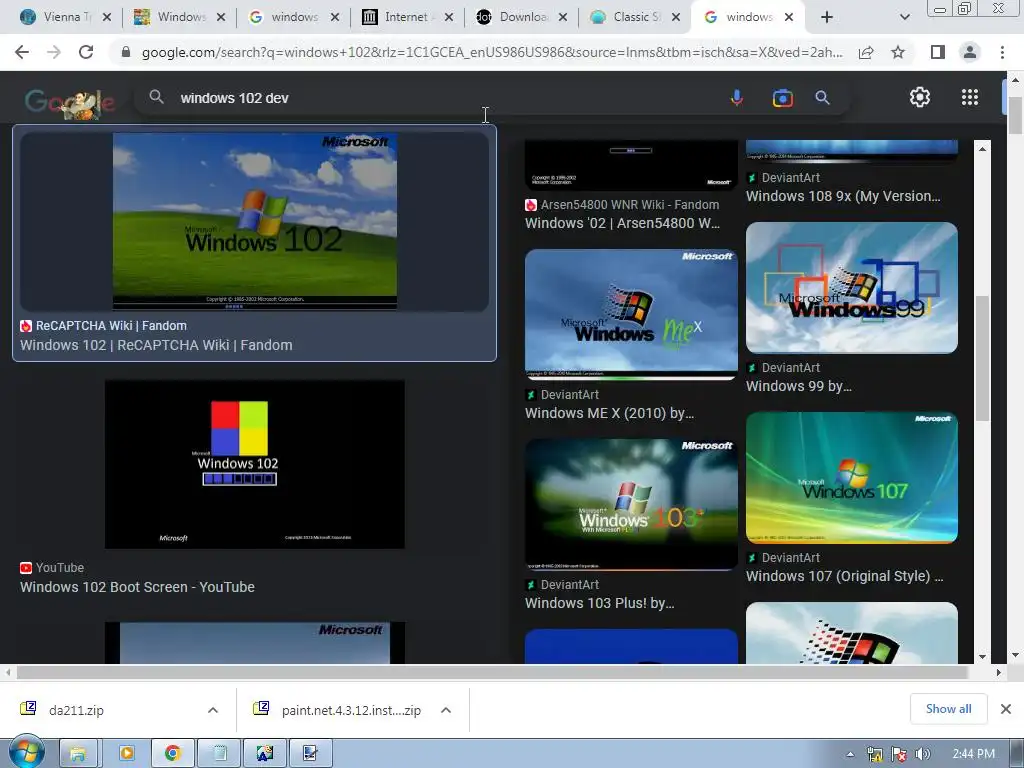Image resolution: width=1024 pixels, height=768 pixels.
Task: Expand options for da211.zip download
Action: (x=212, y=710)
